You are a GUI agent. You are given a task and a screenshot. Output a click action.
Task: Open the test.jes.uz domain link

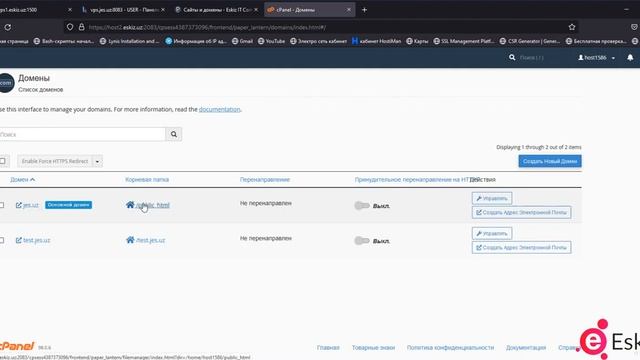point(36,240)
